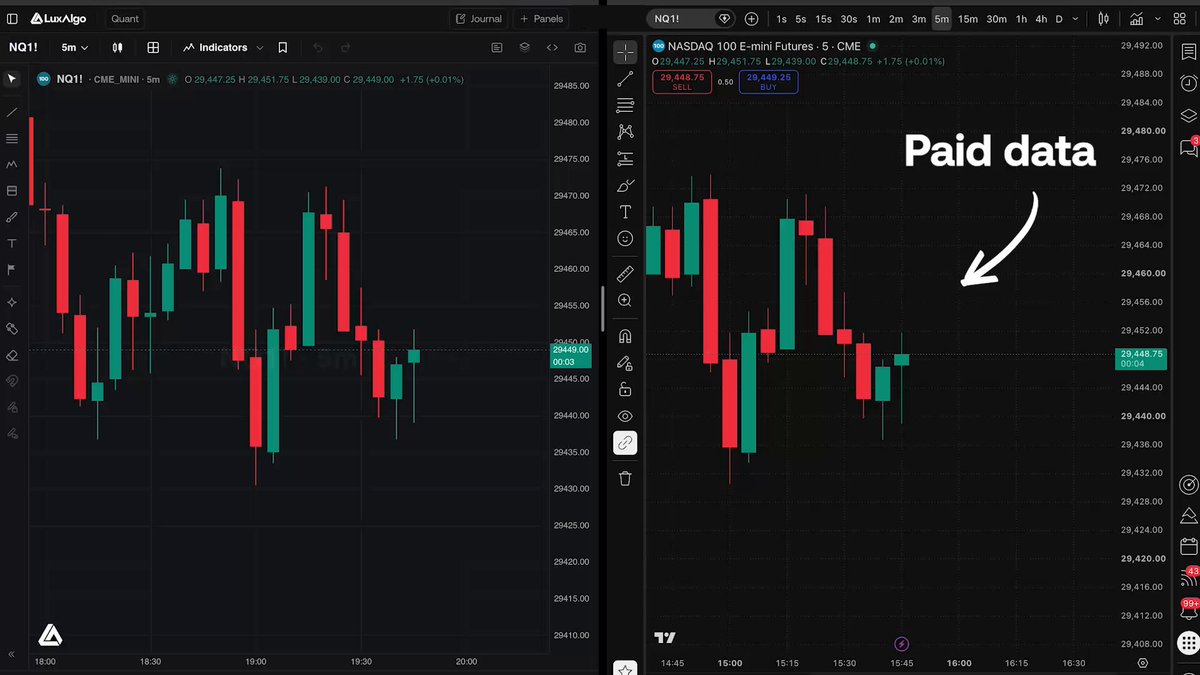Select the active 5m interval in TradingView

point(941,19)
